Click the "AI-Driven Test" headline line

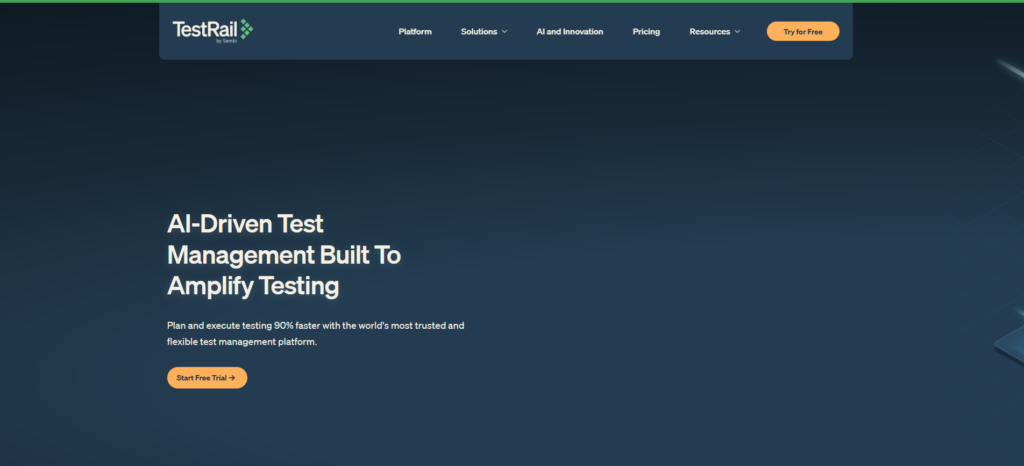pos(245,223)
